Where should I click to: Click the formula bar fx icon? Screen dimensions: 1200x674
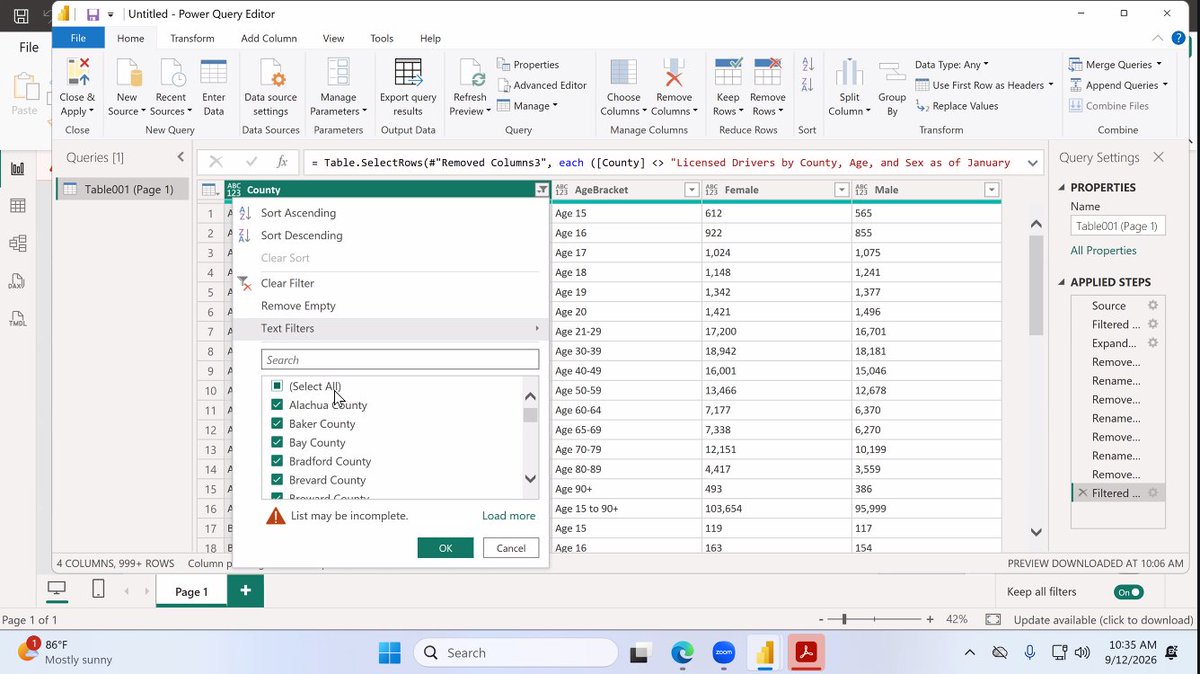click(282, 161)
